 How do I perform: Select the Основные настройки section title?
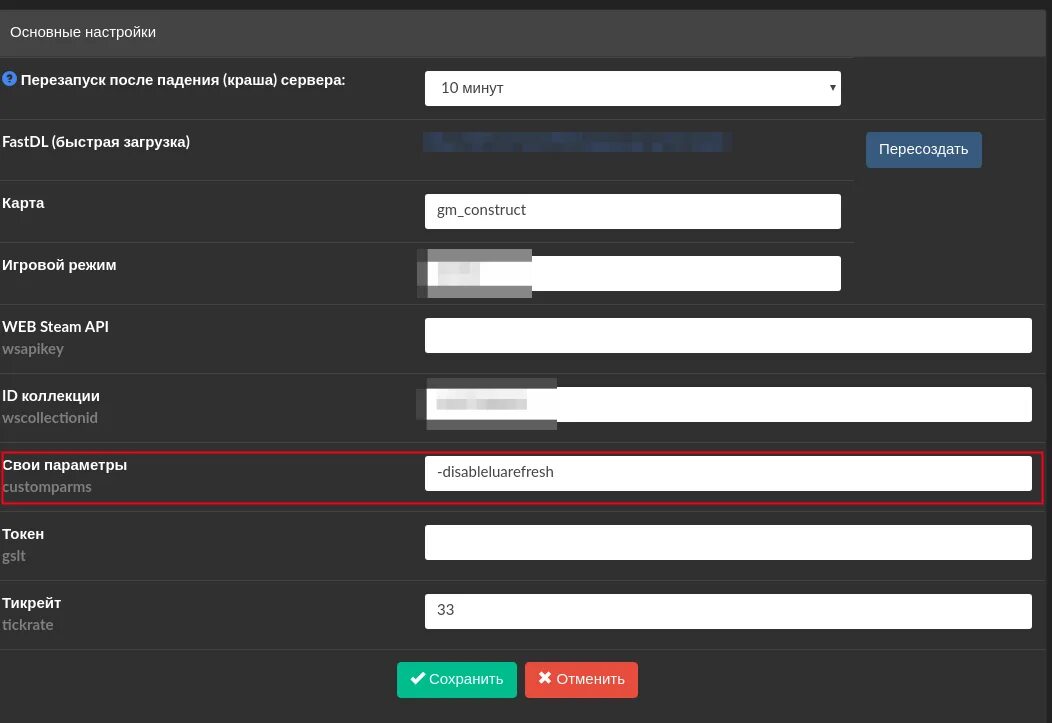83,32
